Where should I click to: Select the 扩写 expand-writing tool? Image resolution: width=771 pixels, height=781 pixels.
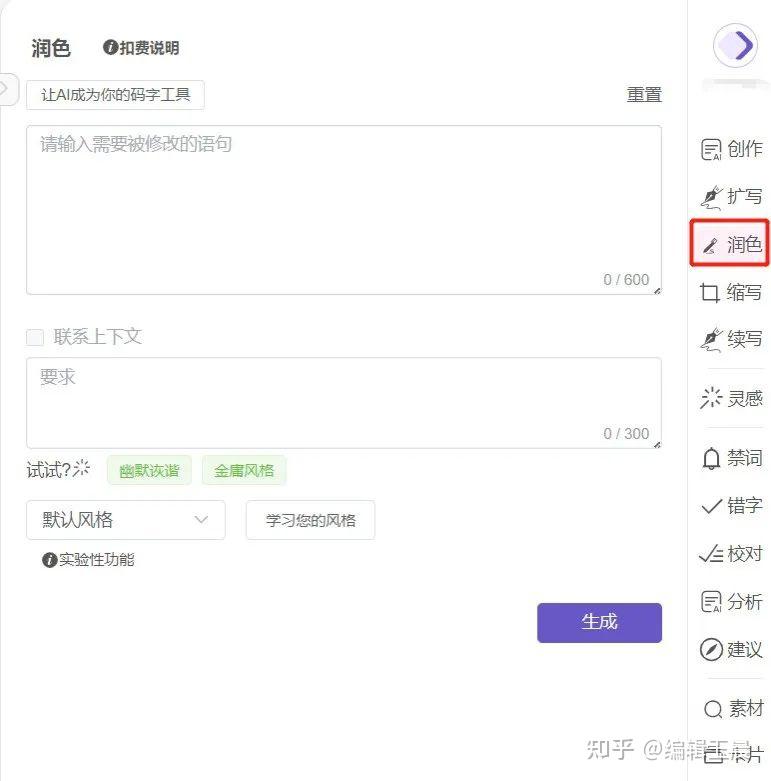731,197
